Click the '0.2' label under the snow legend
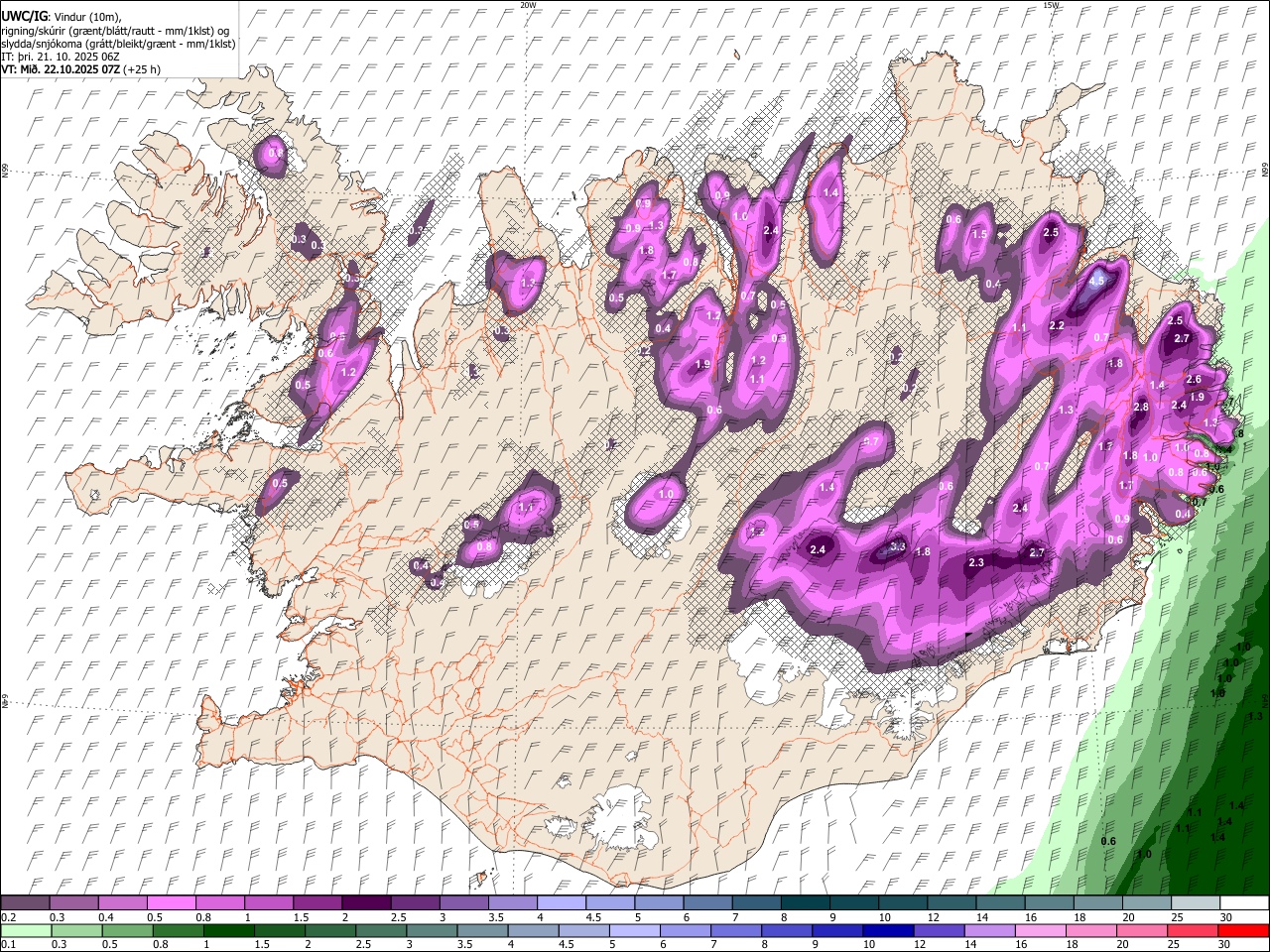The width and height of the screenshot is (1270, 952). pyautogui.click(x=7, y=917)
